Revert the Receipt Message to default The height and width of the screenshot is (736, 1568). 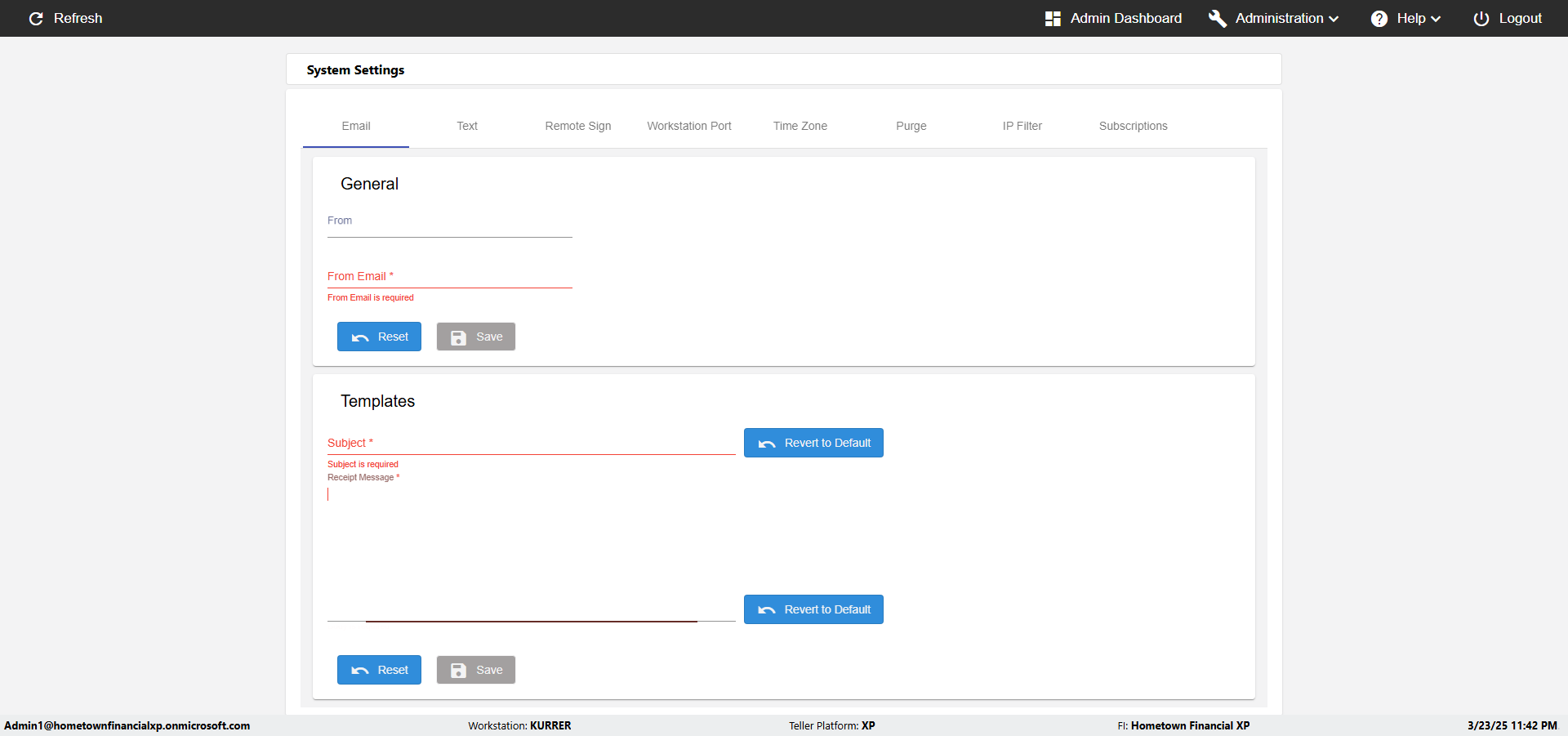(x=813, y=609)
